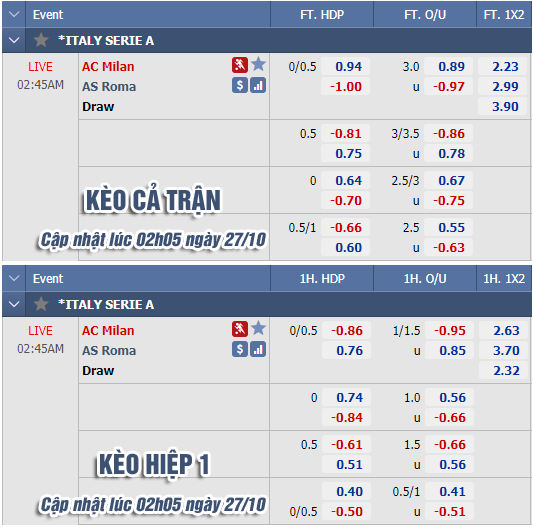Select the FT. HDP column header
The image size is (533, 529).
coord(322,15)
